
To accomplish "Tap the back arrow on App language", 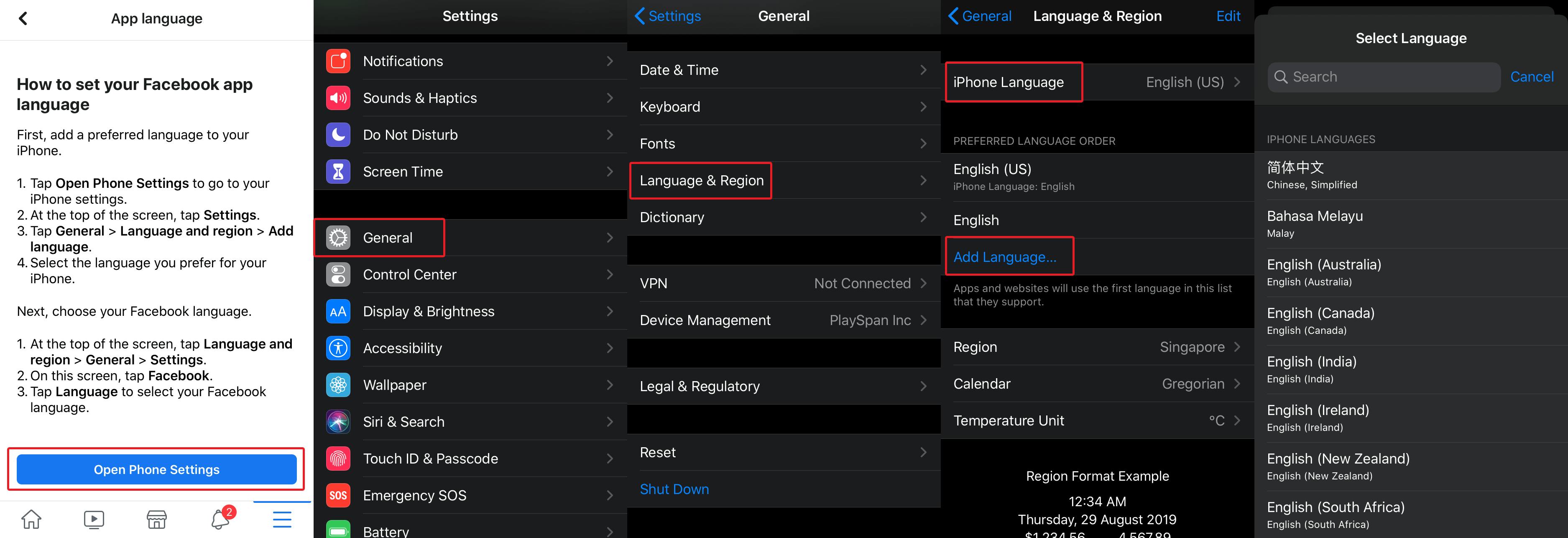I will point(23,18).
